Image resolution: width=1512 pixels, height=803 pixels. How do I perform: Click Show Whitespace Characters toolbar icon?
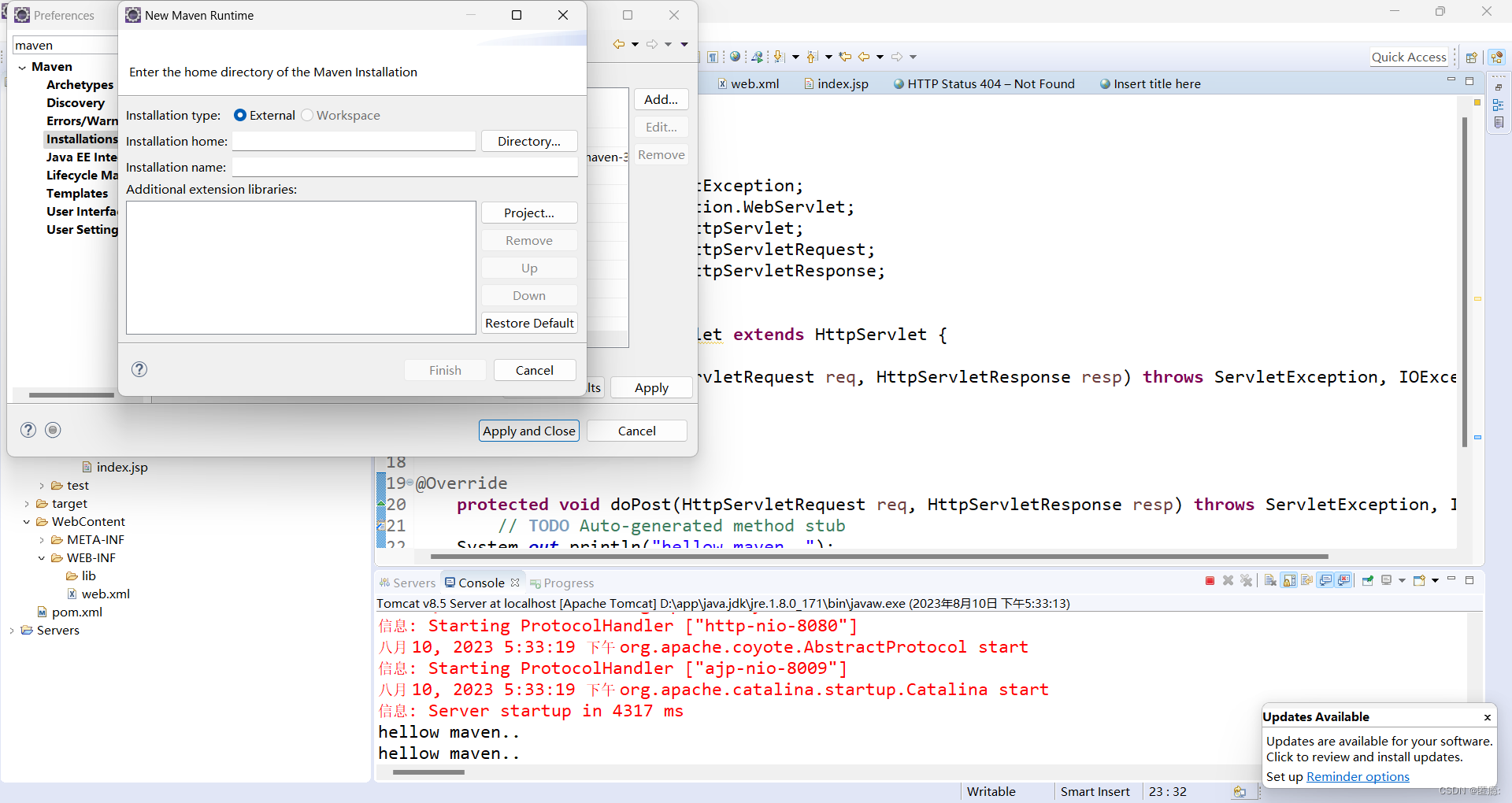(712, 57)
